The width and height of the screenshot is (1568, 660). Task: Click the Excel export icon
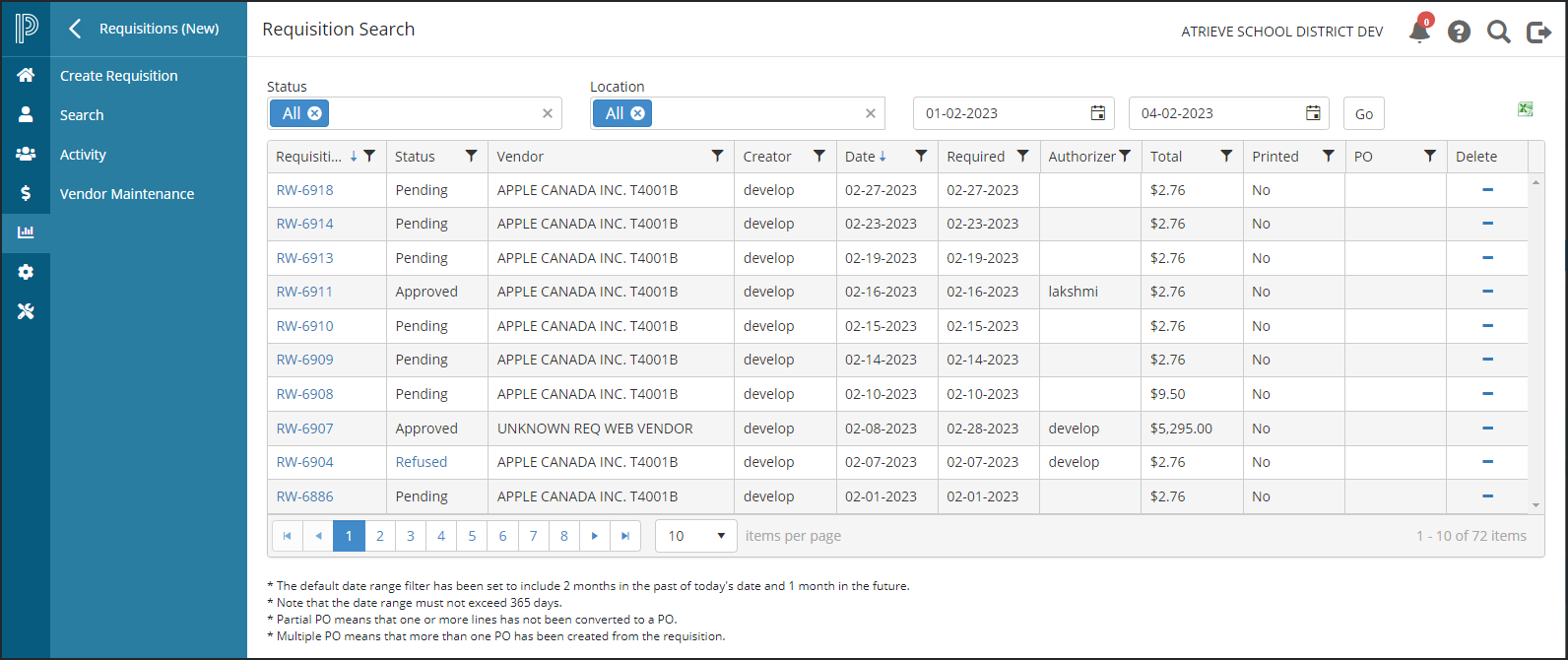pyautogui.click(x=1525, y=109)
